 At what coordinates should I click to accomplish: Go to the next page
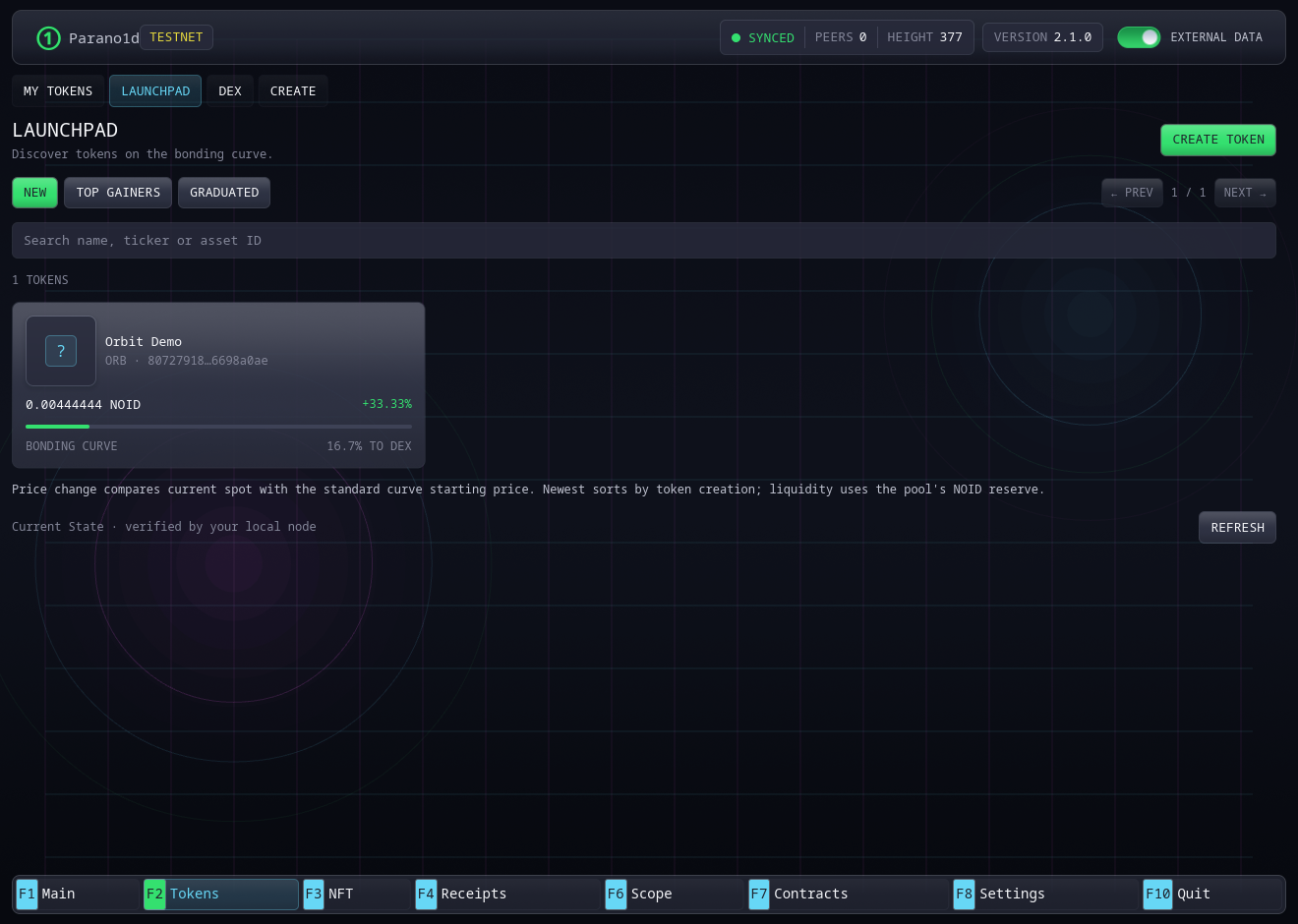click(x=1245, y=193)
